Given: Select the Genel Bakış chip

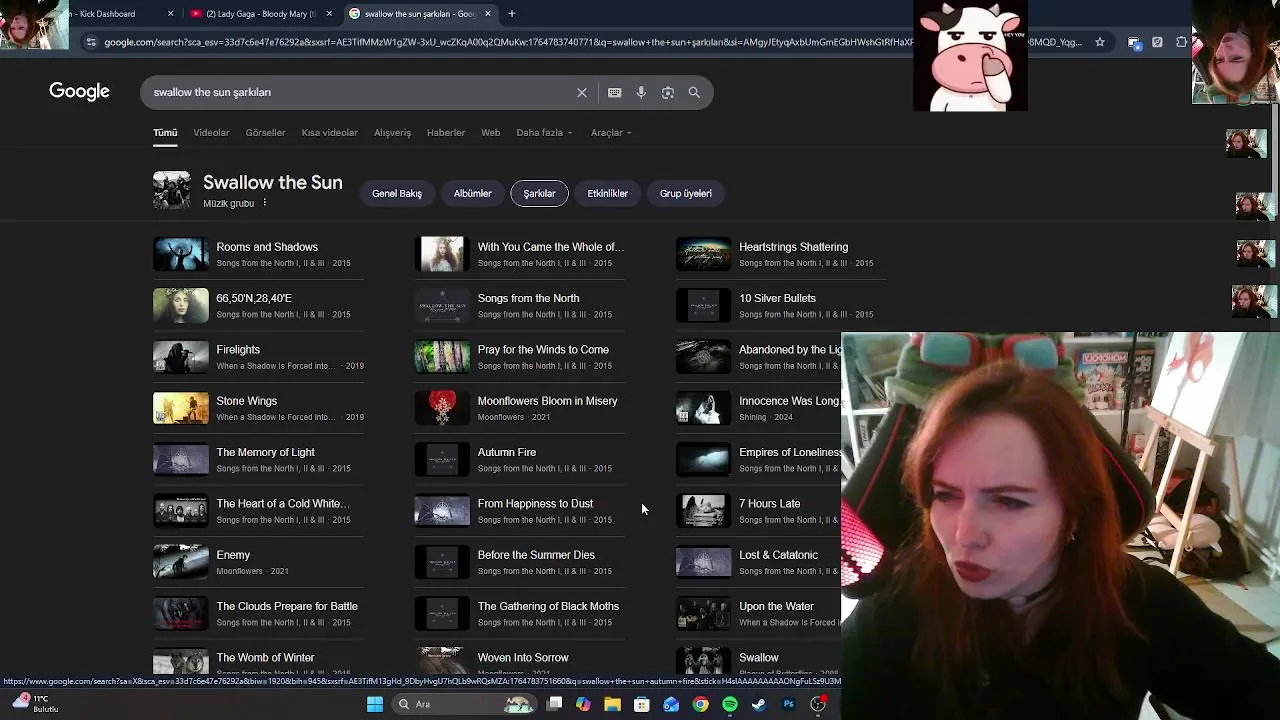Looking at the screenshot, I should (397, 193).
